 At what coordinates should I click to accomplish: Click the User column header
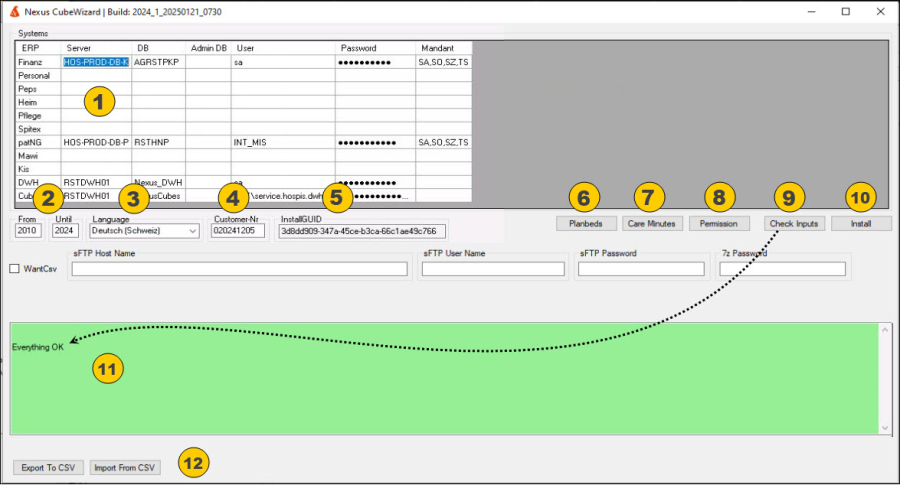pyautogui.click(x=284, y=48)
